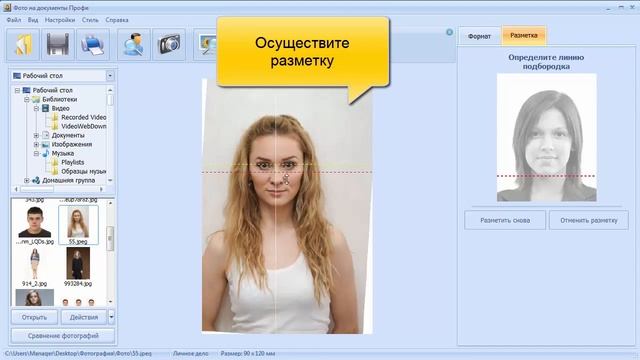
Task: Select Изображения in the folder tree
Action: 72,144
